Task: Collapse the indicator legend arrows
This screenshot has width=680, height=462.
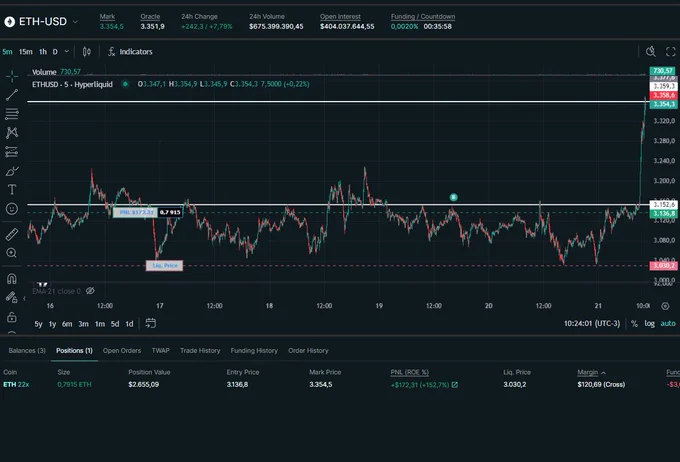Action: (x=42, y=285)
